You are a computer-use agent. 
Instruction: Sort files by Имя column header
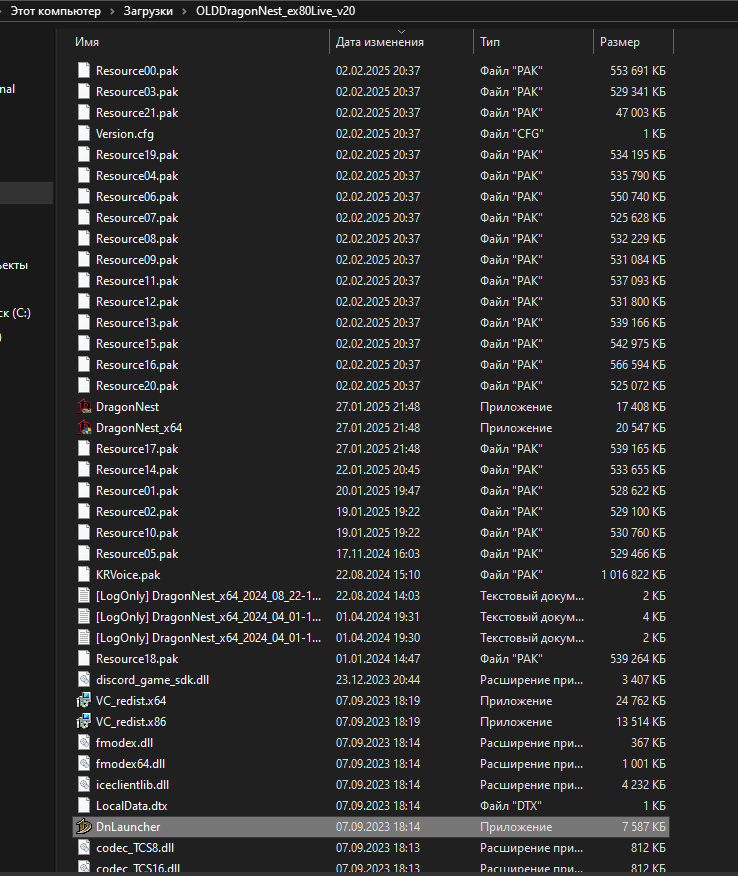coord(87,42)
